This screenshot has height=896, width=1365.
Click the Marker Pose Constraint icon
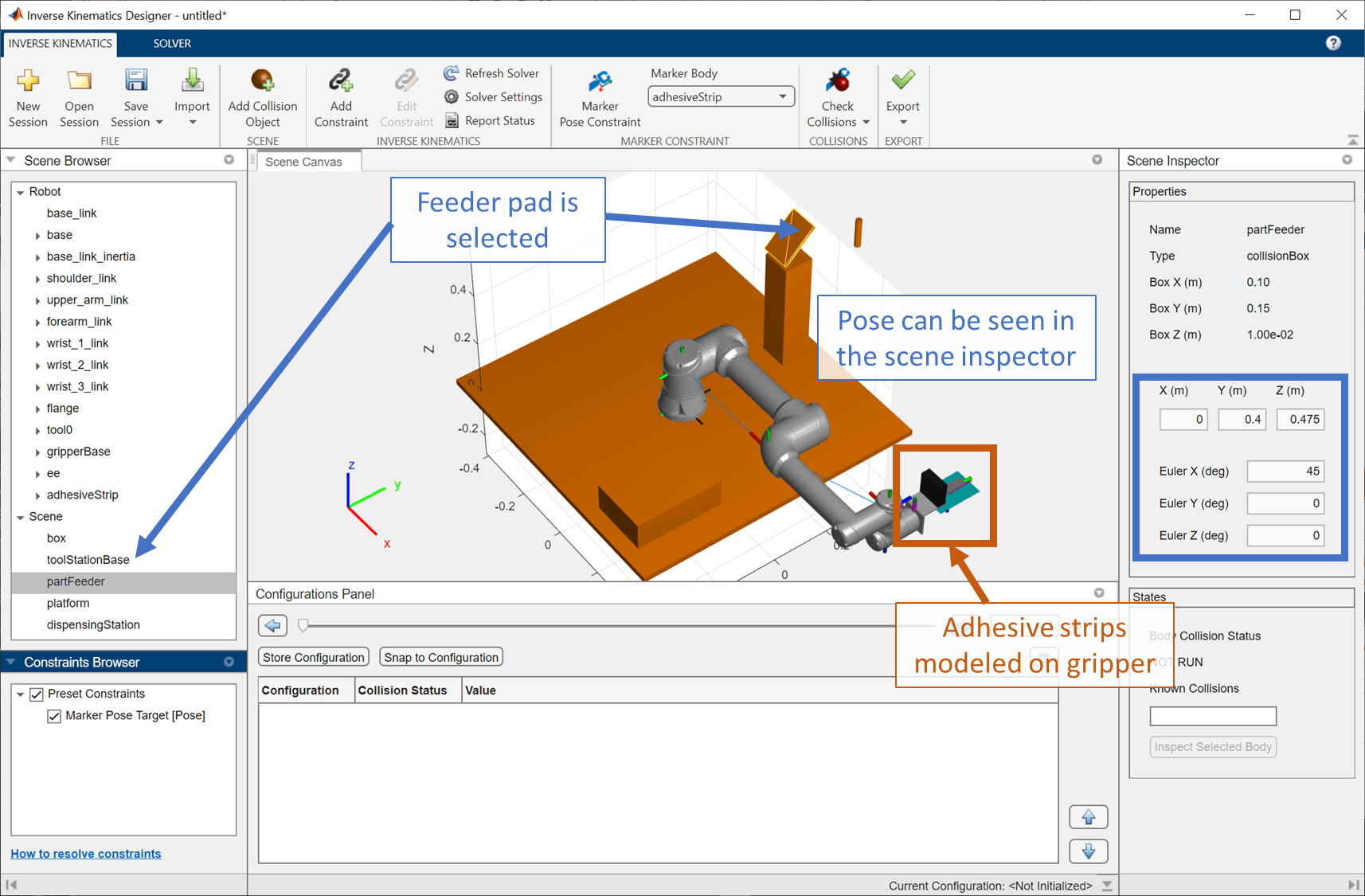point(600,80)
